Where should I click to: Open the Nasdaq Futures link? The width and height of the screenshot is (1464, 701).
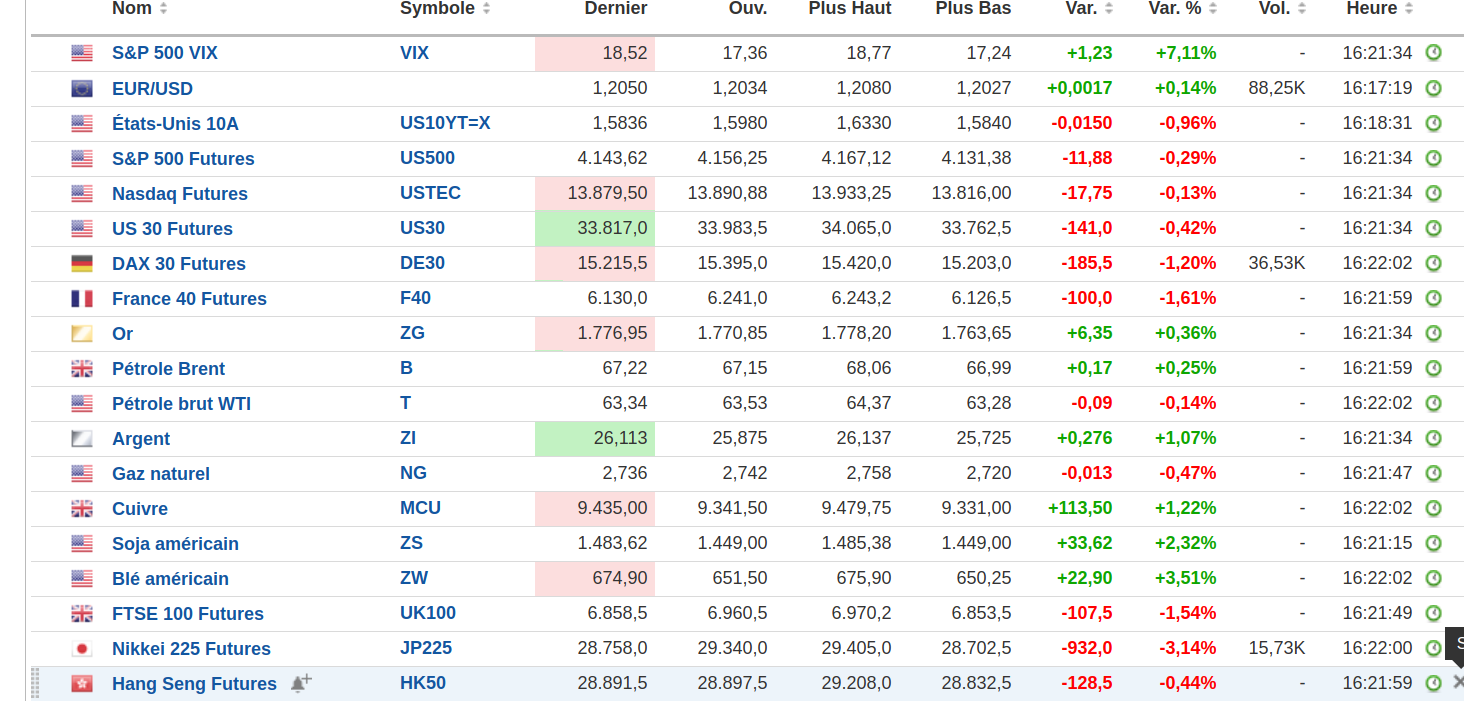pyautogui.click(x=180, y=194)
